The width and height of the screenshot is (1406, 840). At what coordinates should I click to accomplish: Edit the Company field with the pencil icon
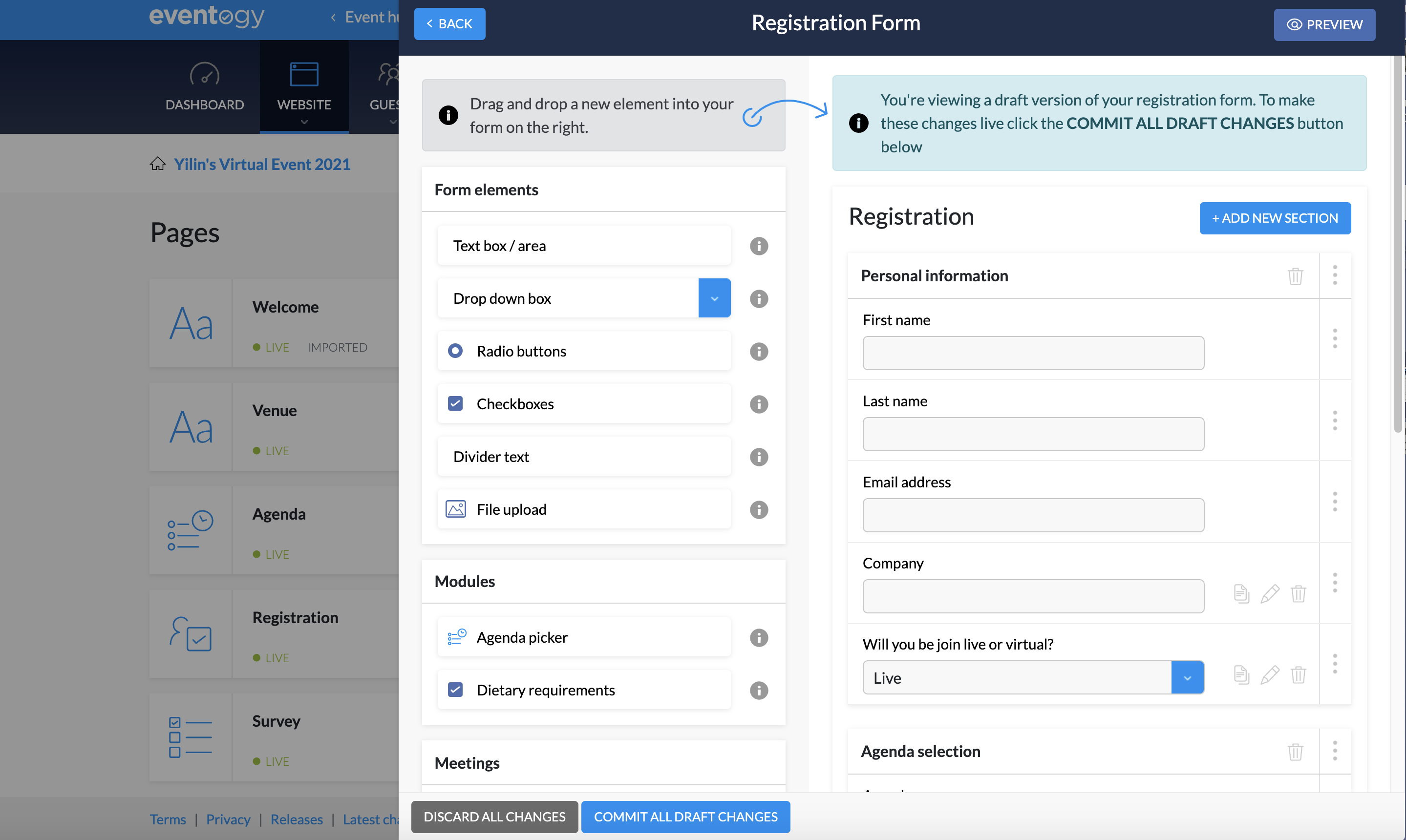[1270, 594]
